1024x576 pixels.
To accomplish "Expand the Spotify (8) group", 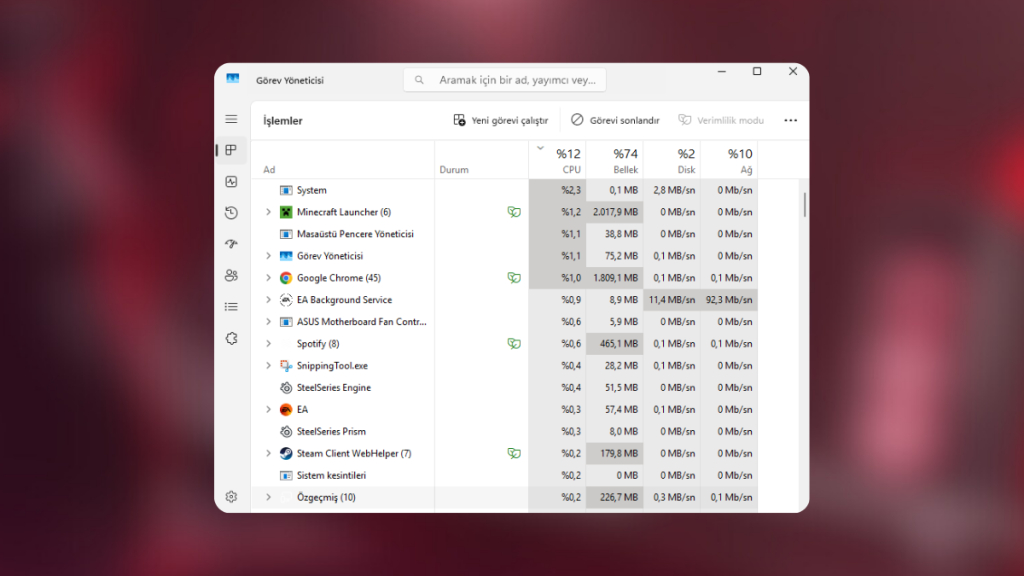I will click(268, 344).
